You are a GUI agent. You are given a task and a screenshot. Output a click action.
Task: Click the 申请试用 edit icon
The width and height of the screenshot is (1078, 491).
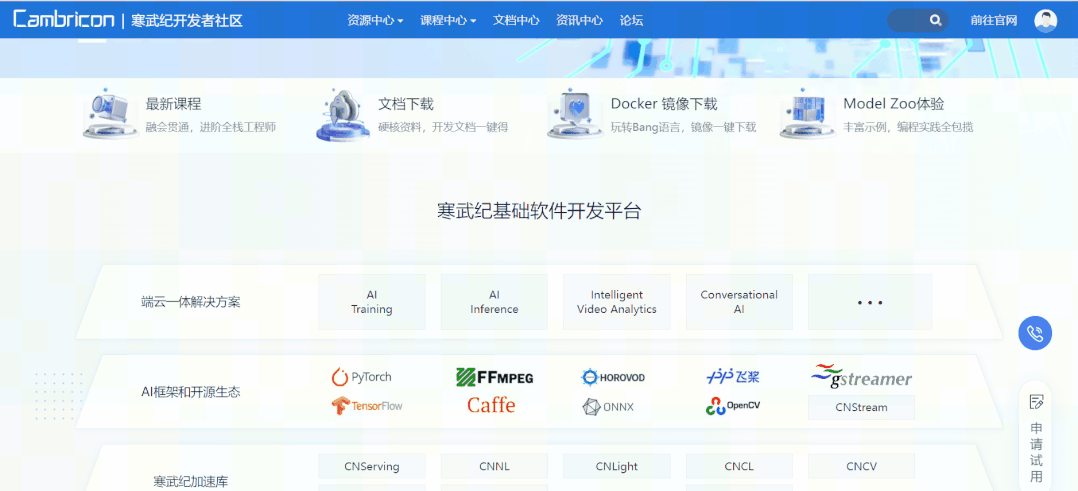pyautogui.click(x=1036, y=402)
